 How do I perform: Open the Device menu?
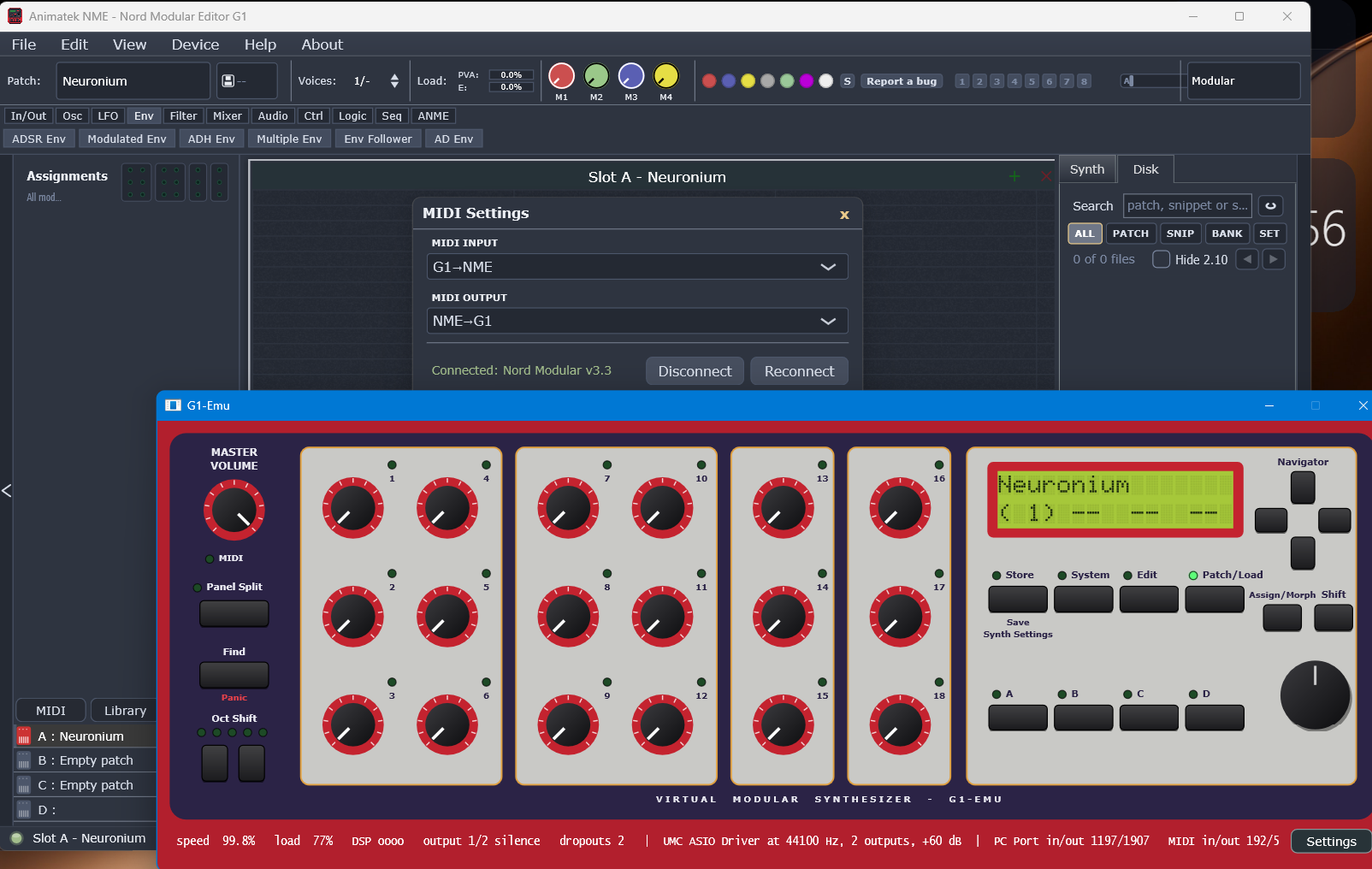pyautogui.click(x=195, y=44)
